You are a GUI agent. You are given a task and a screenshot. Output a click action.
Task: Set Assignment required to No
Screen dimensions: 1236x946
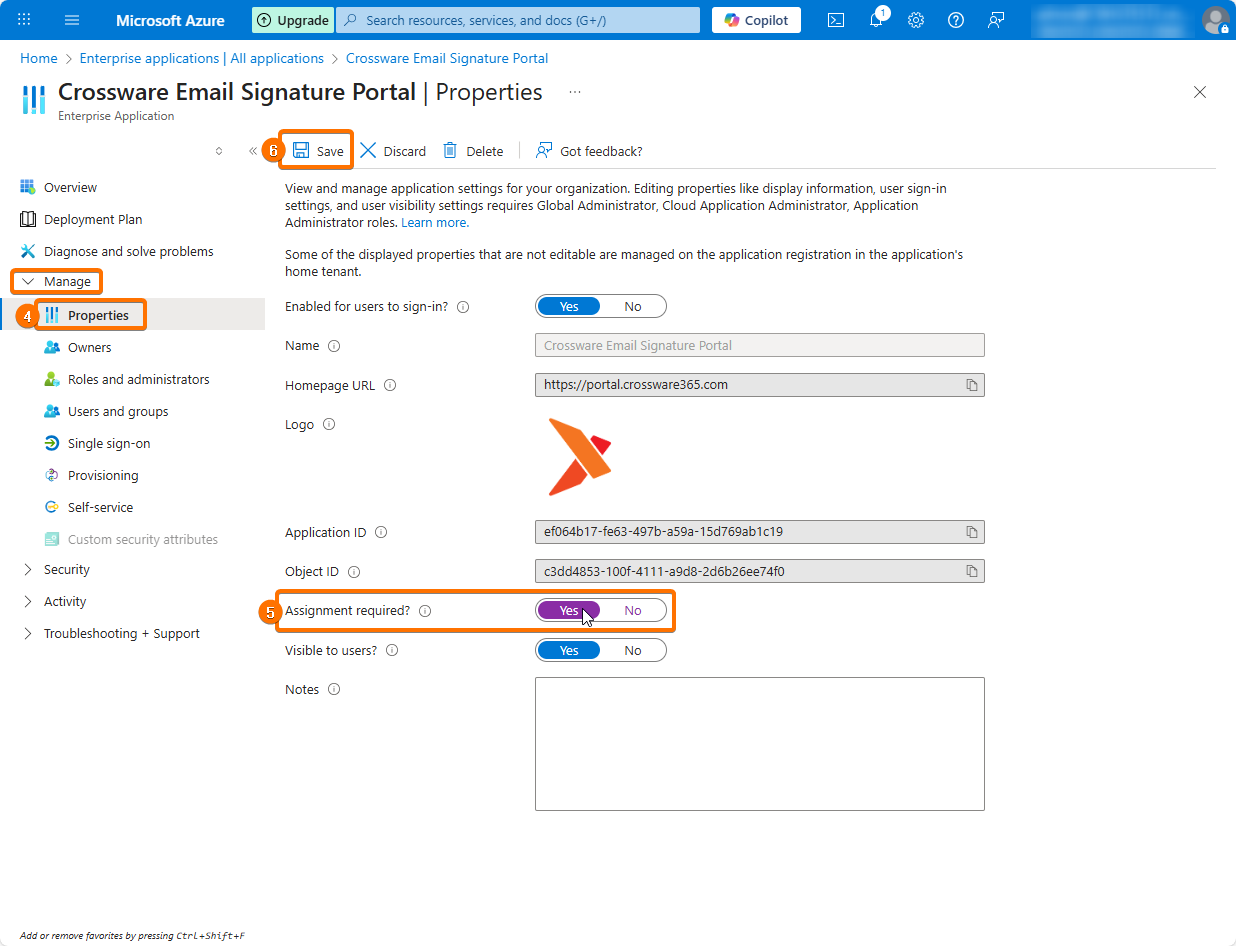pyautogui.click(x=633, y=611)
